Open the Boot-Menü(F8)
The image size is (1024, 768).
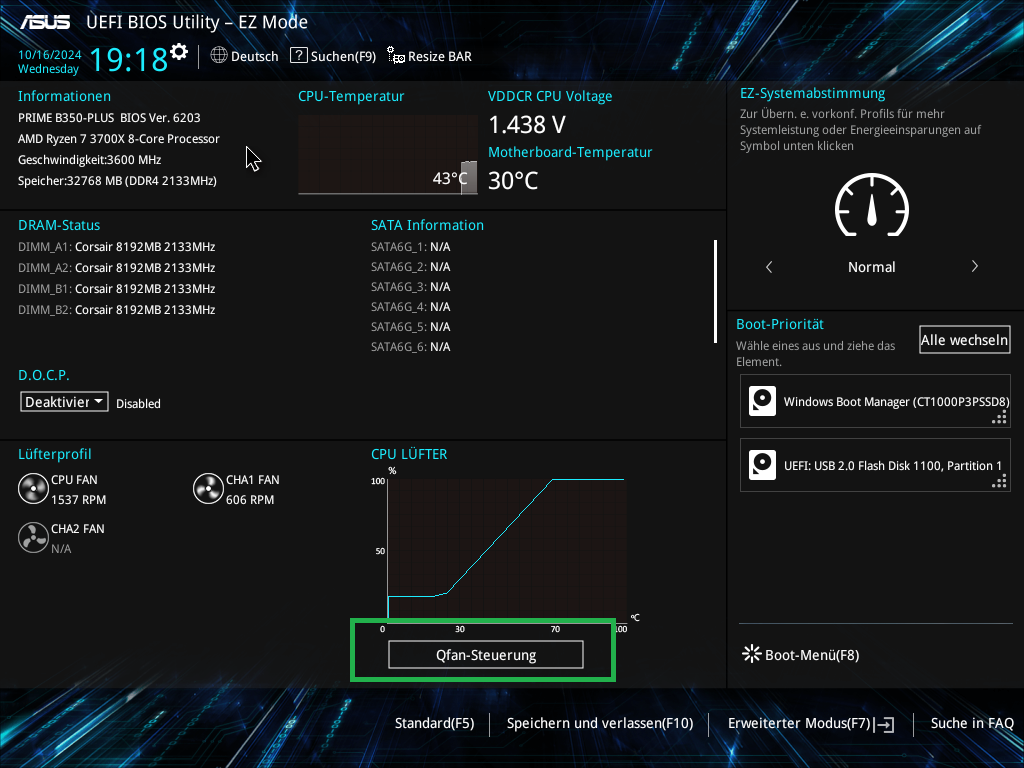801,654
